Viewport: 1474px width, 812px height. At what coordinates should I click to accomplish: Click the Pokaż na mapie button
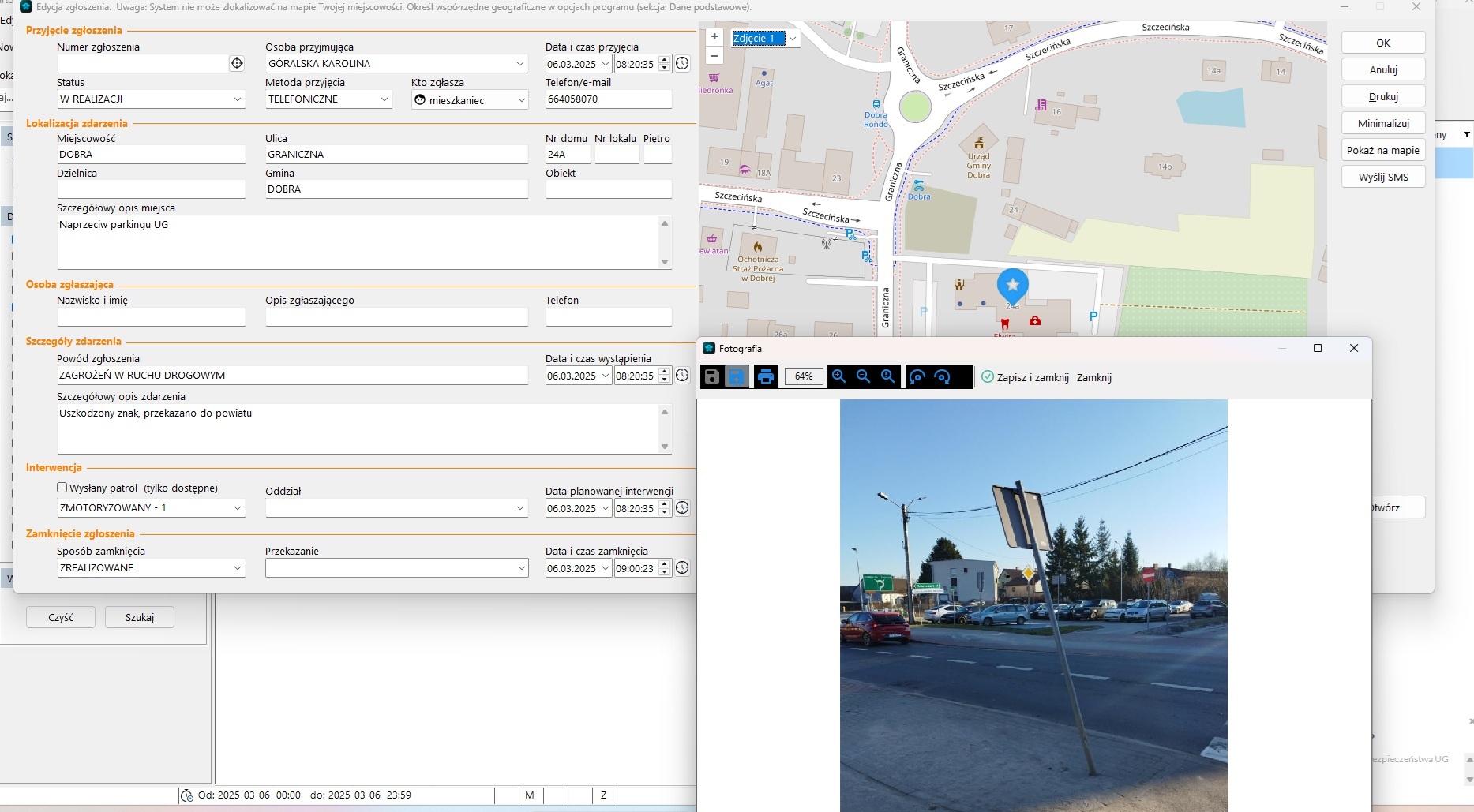point(1383,150)
